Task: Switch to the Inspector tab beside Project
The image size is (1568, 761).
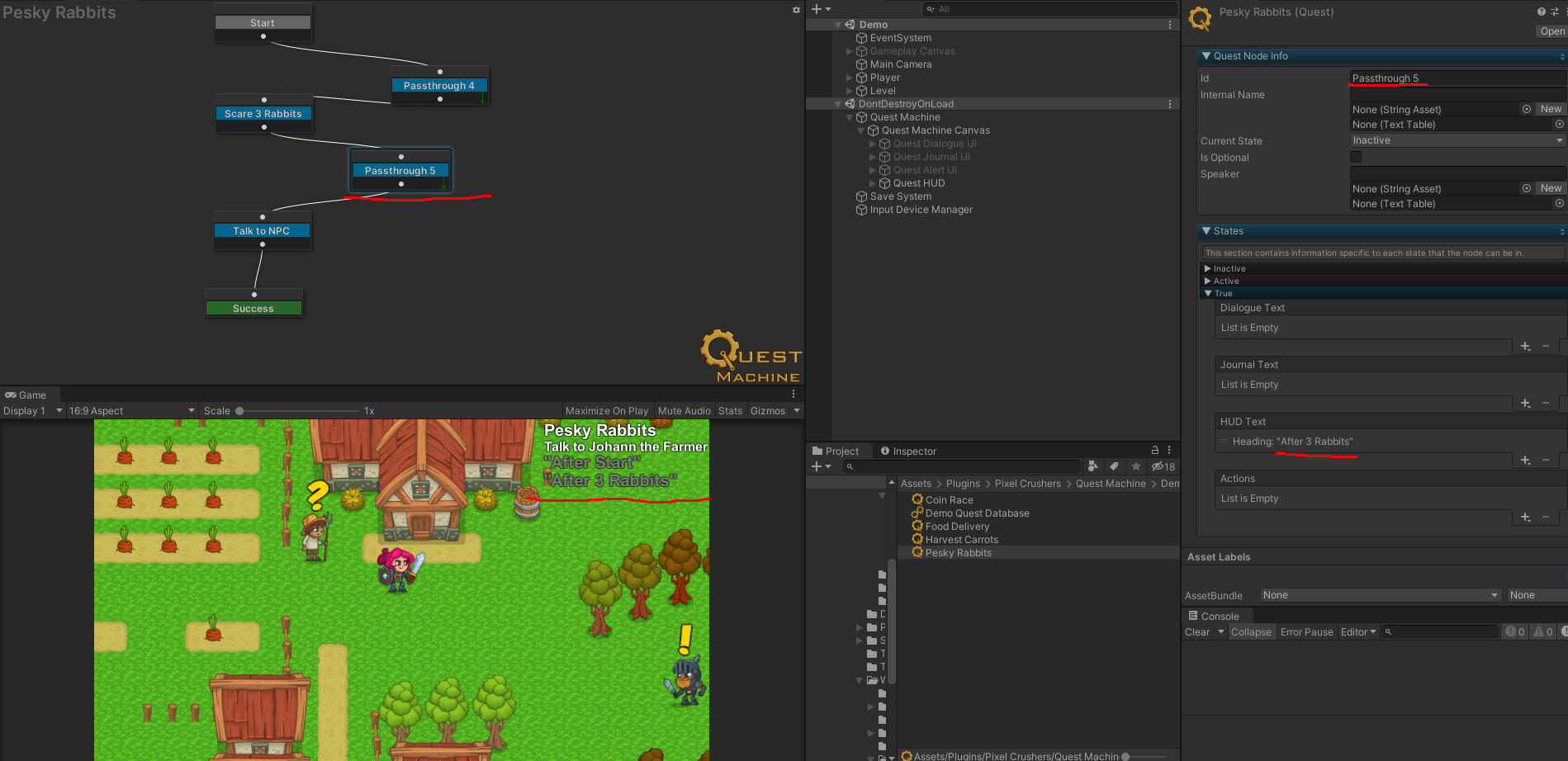Action: click(x=908, y=451)
